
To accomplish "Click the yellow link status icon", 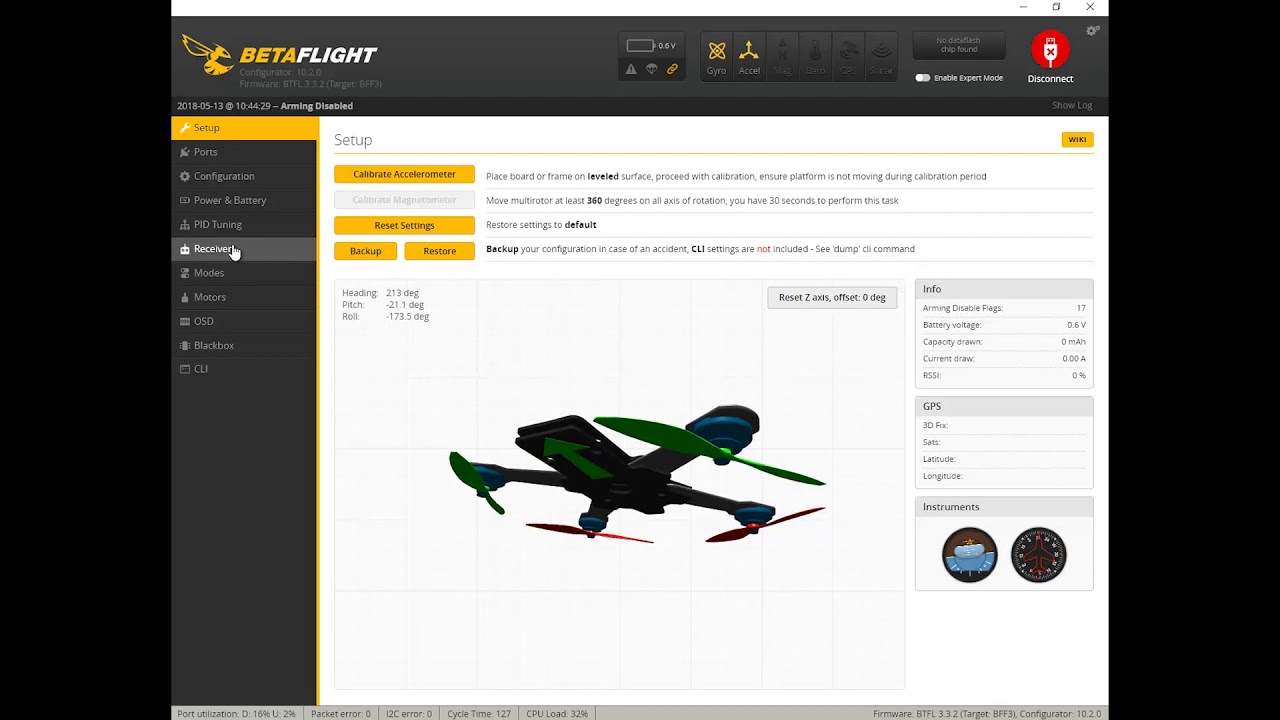I will pyautogui.click(x=672, y=69).
